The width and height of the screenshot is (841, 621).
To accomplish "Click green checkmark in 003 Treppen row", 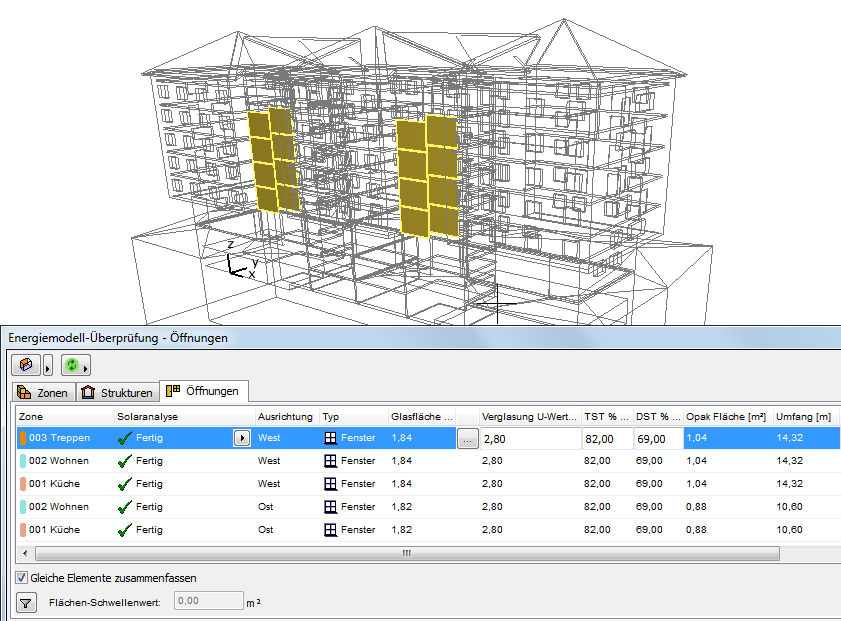I will pyautogui.click(x=125, y=438).
